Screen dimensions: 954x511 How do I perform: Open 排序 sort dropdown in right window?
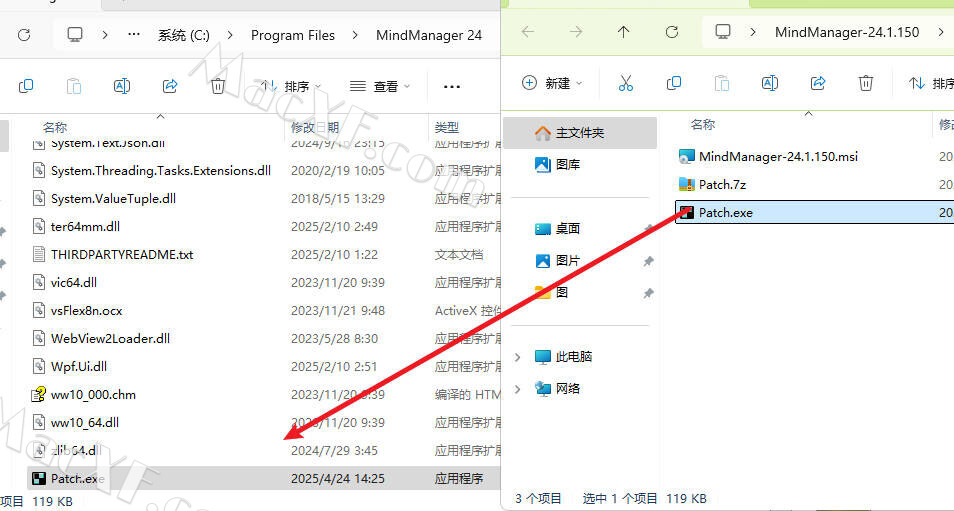click(931, 83)
